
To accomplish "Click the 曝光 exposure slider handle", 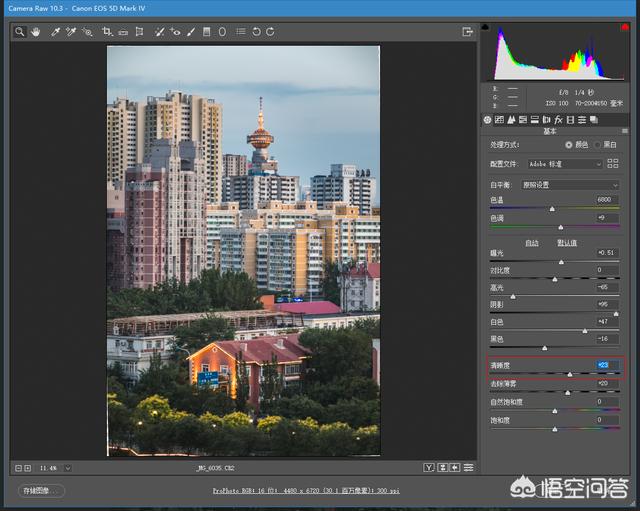I will 561,262.
